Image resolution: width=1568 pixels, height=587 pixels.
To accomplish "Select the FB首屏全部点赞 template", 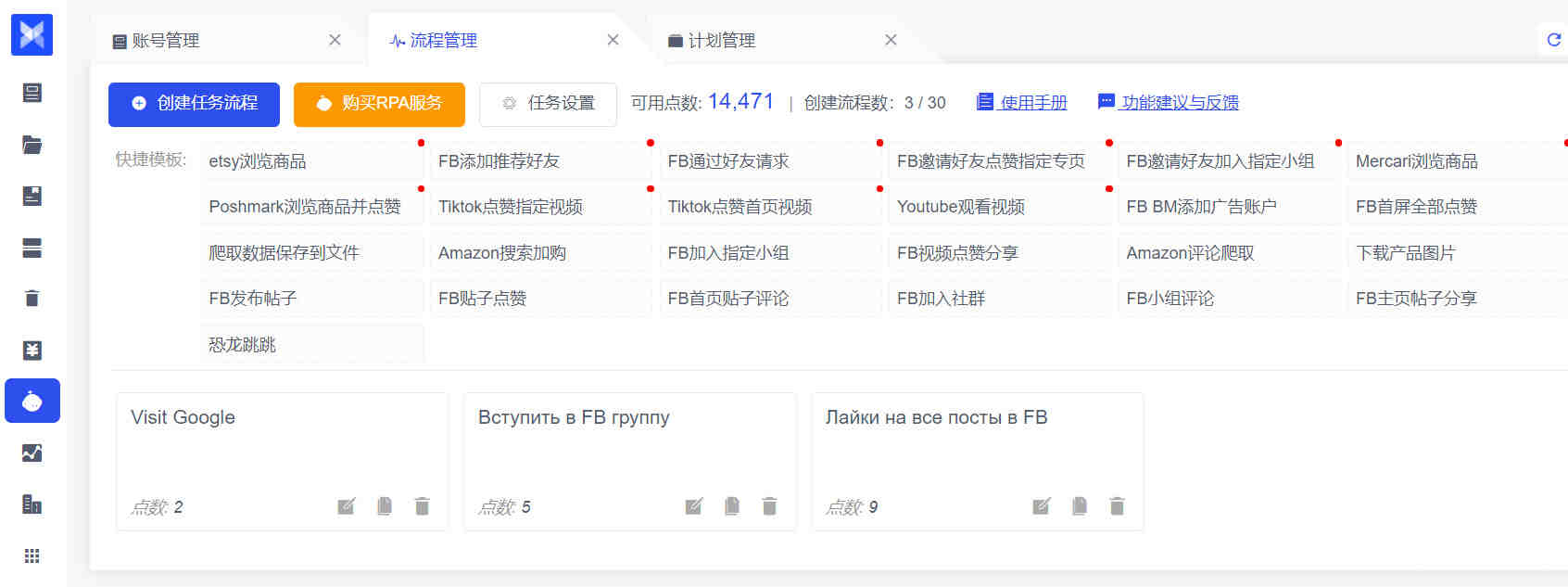I will (1458, 207).
